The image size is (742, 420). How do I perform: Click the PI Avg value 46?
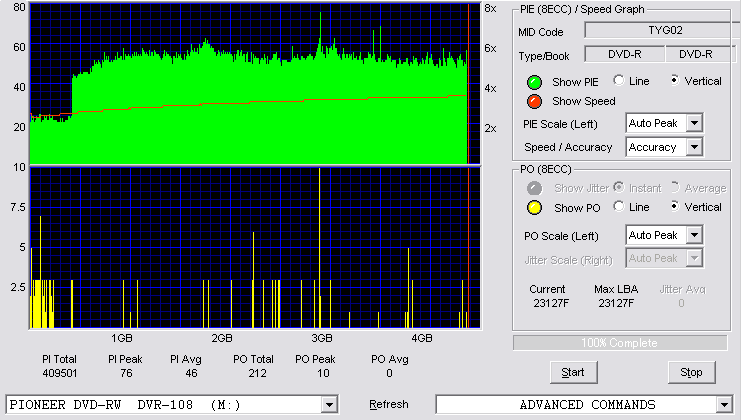(191, 373)
